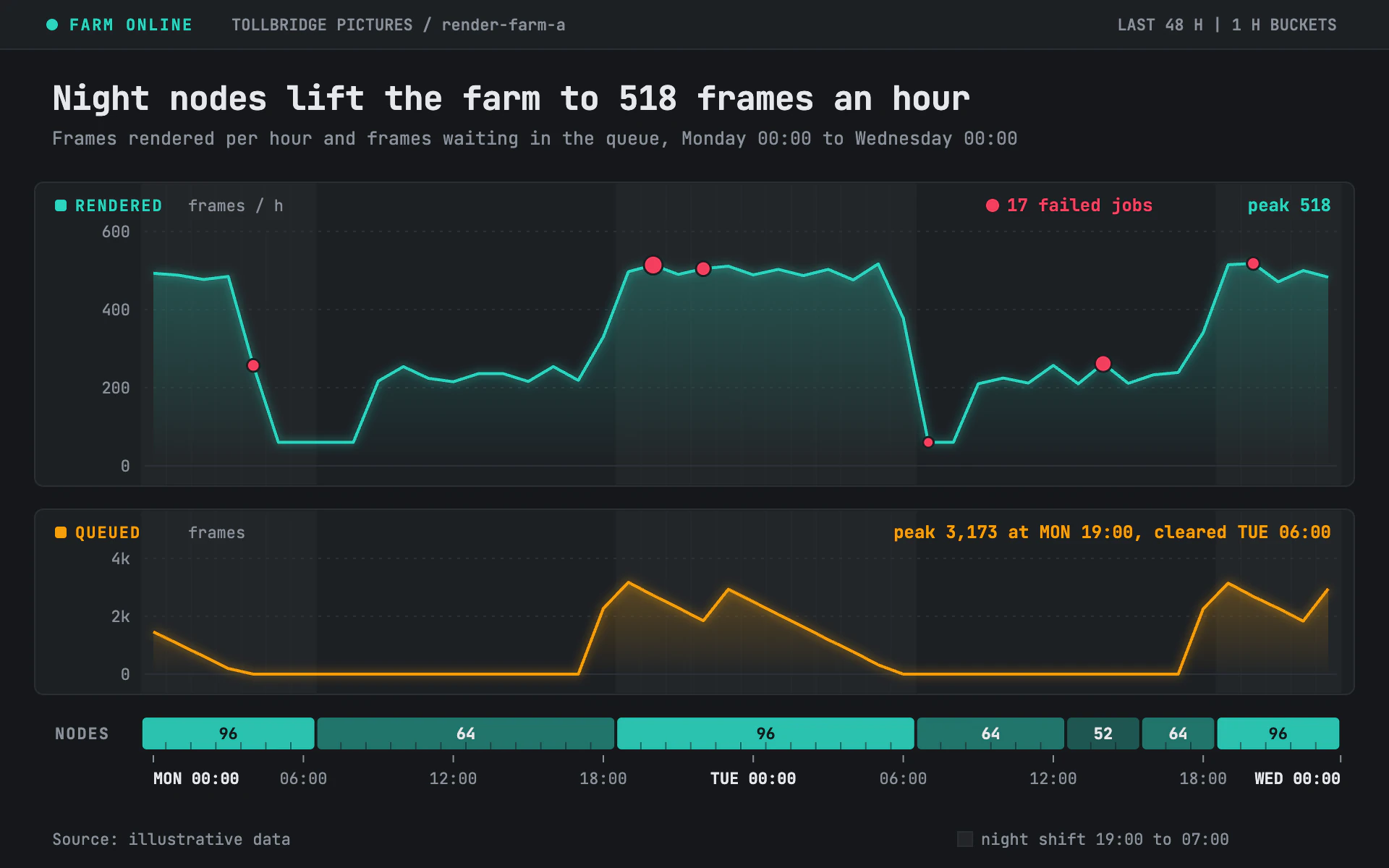
Task: Click the '17 failed jobs' text
Action: [x=1079, y=205]
